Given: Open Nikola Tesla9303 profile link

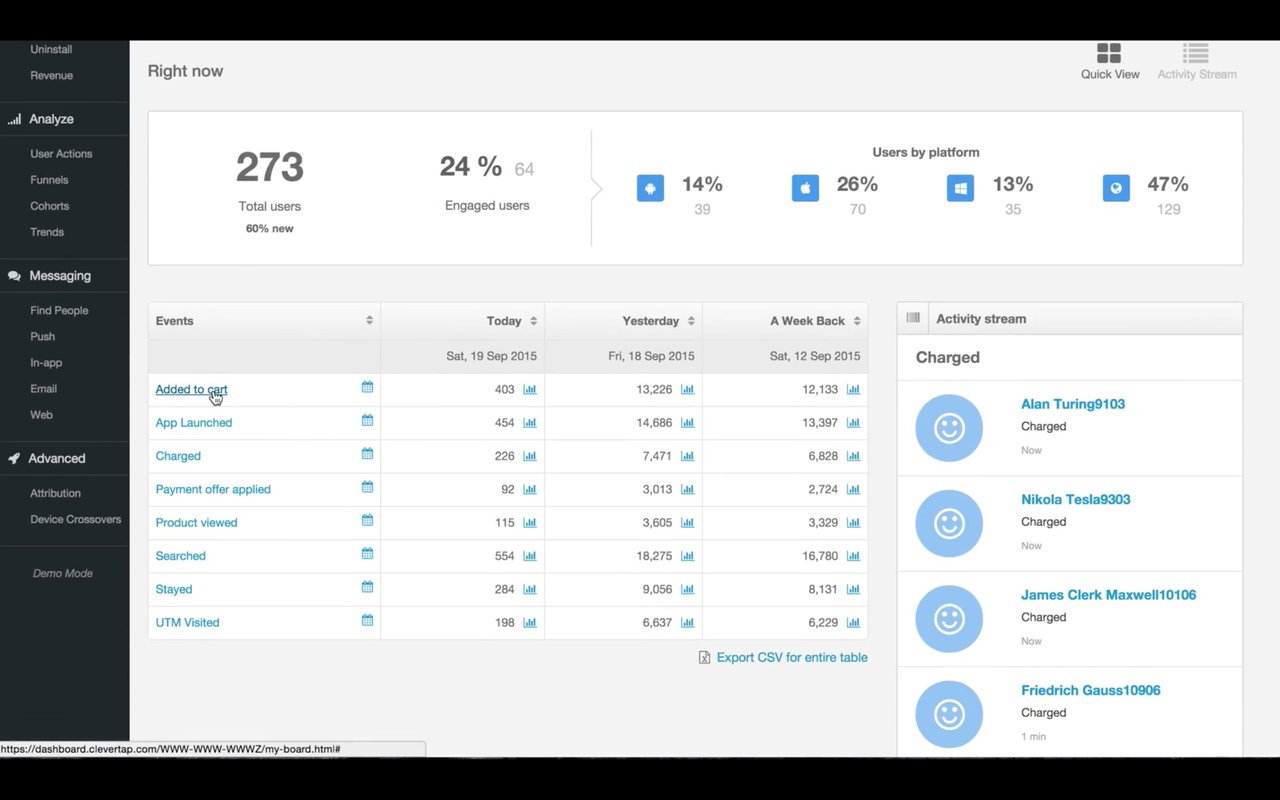Looking at the screenshot, I should (1076, 500).
